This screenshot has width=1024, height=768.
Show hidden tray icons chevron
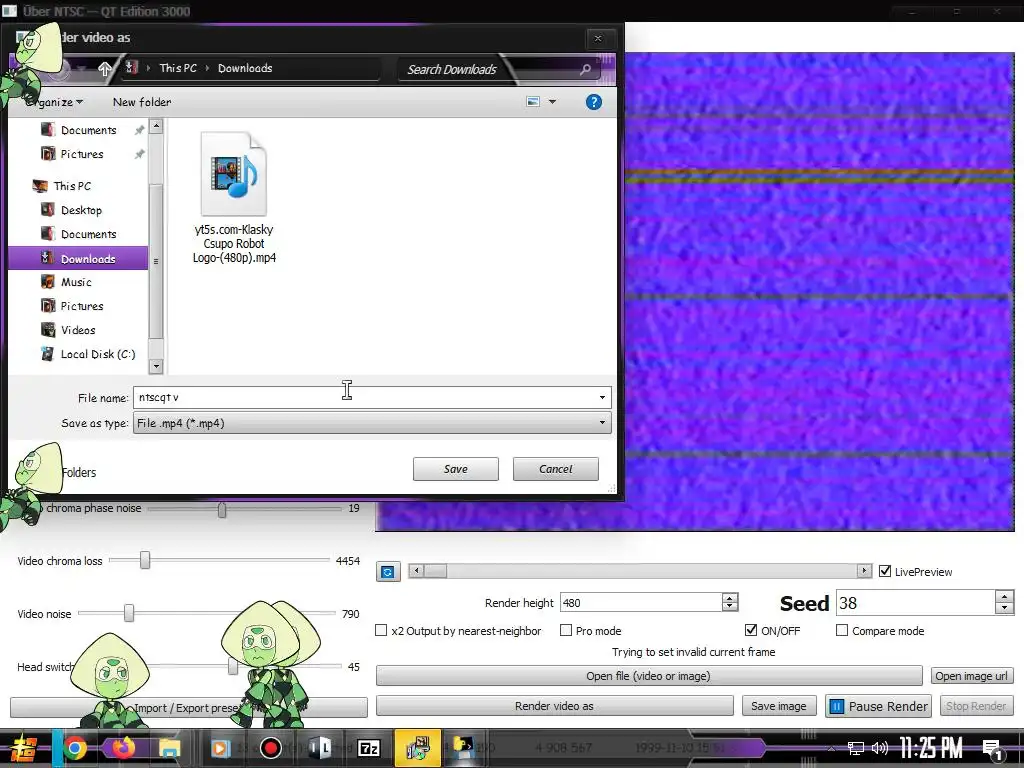coord(831,749)
